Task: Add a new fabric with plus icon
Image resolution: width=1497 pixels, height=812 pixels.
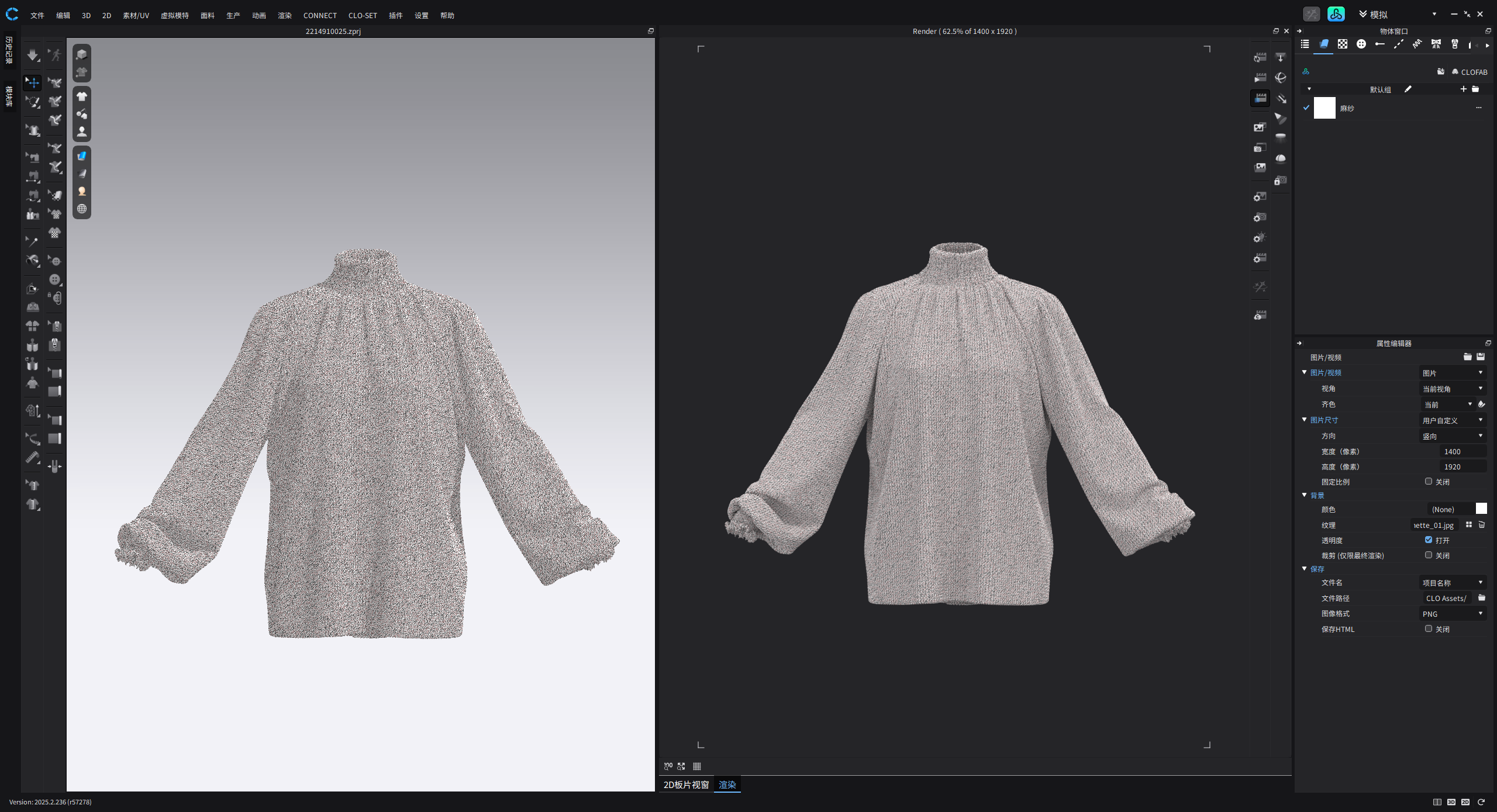Action: pyautogui.click(x=1462, y=89)
